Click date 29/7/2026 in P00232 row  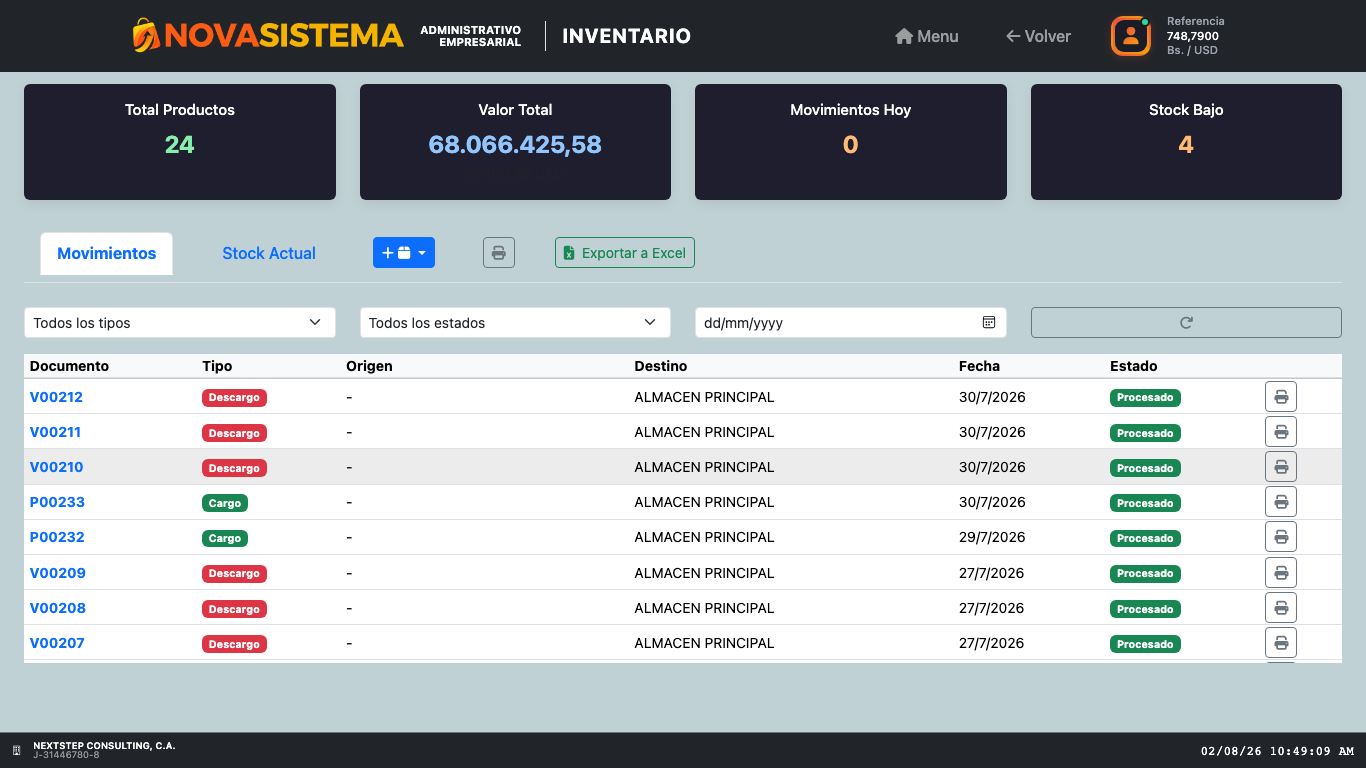click(x=992, y=537)
